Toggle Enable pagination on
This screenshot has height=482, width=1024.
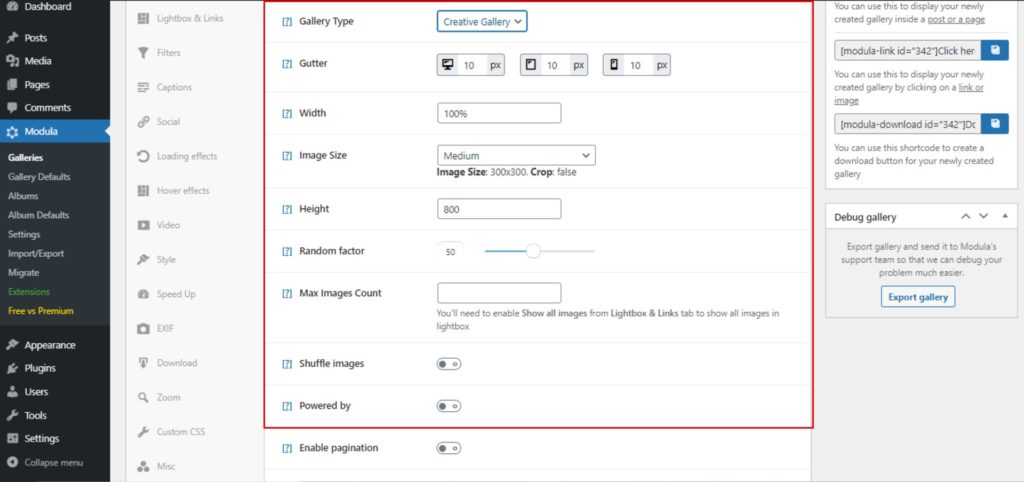tap(449, 448)
